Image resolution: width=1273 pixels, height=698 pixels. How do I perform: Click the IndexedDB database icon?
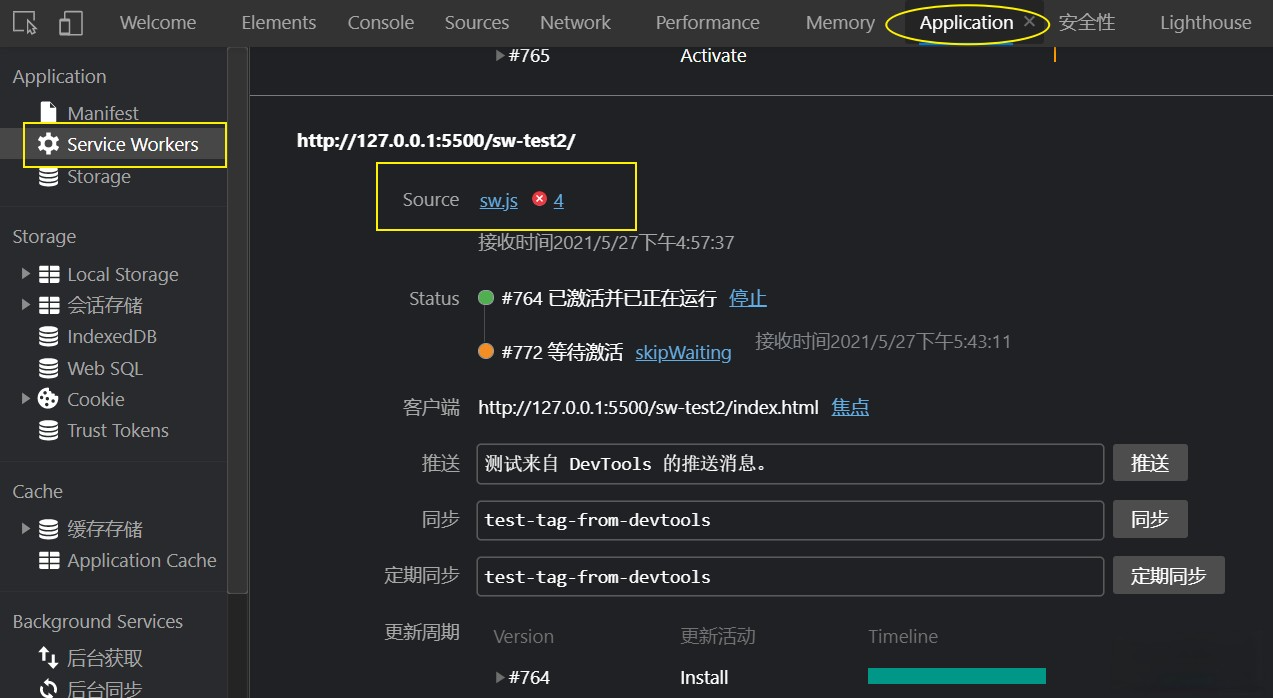coord(48,337)
